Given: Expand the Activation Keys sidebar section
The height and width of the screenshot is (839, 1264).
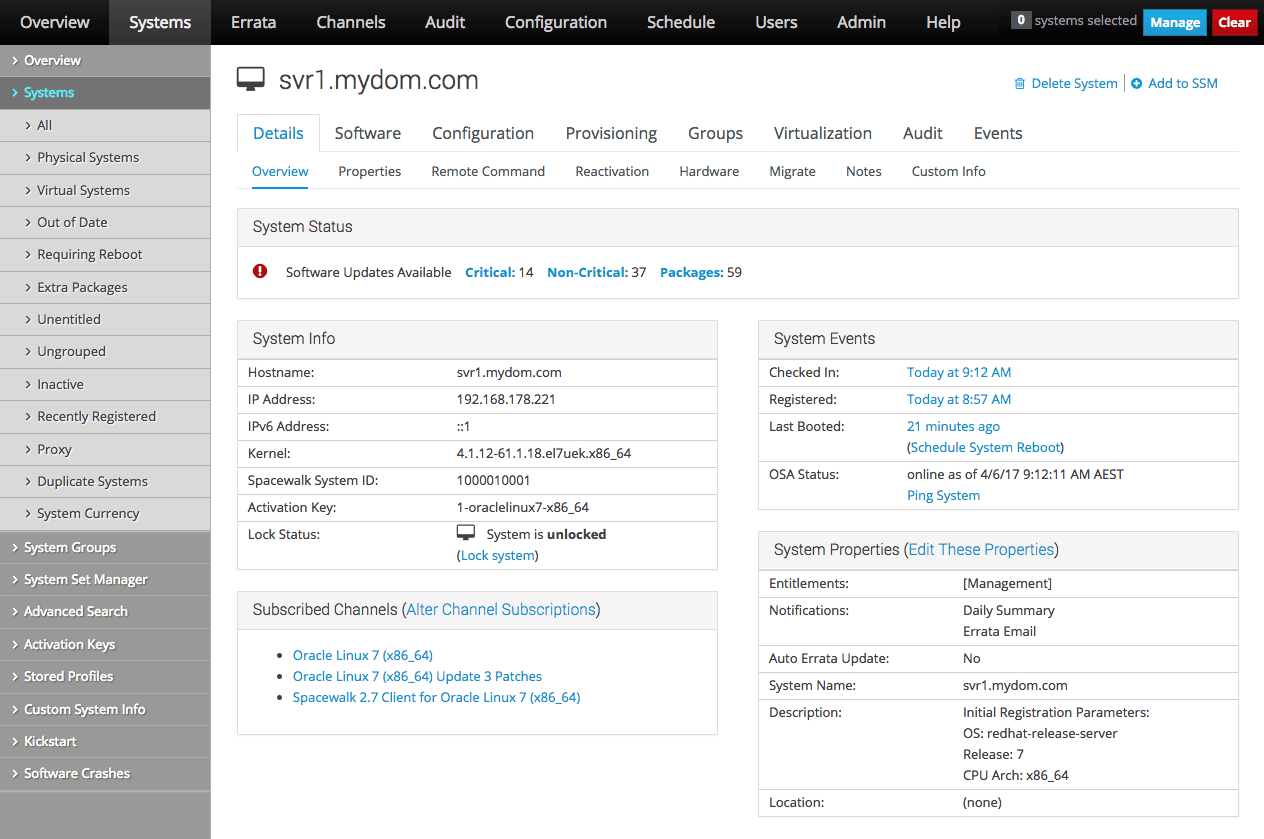Looking at the screenshot, I should click(105, 644).
